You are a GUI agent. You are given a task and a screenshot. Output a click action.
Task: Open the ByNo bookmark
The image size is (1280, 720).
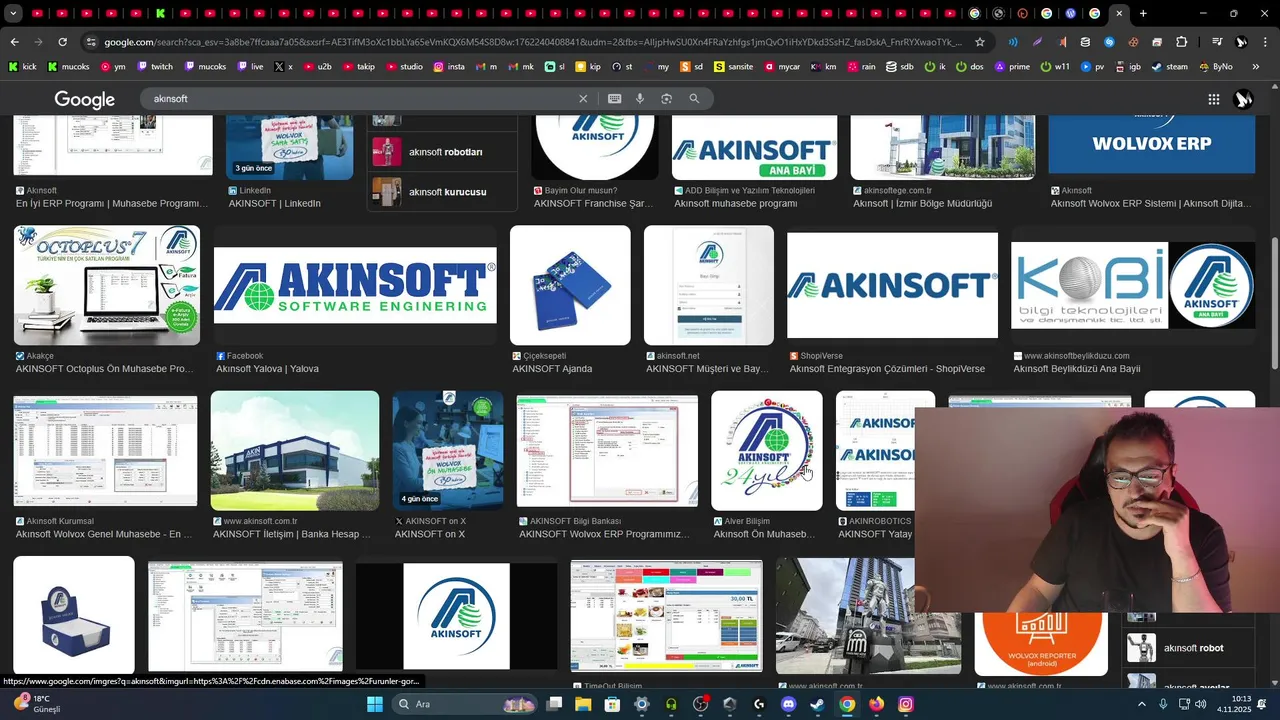tap(1215, 67)
